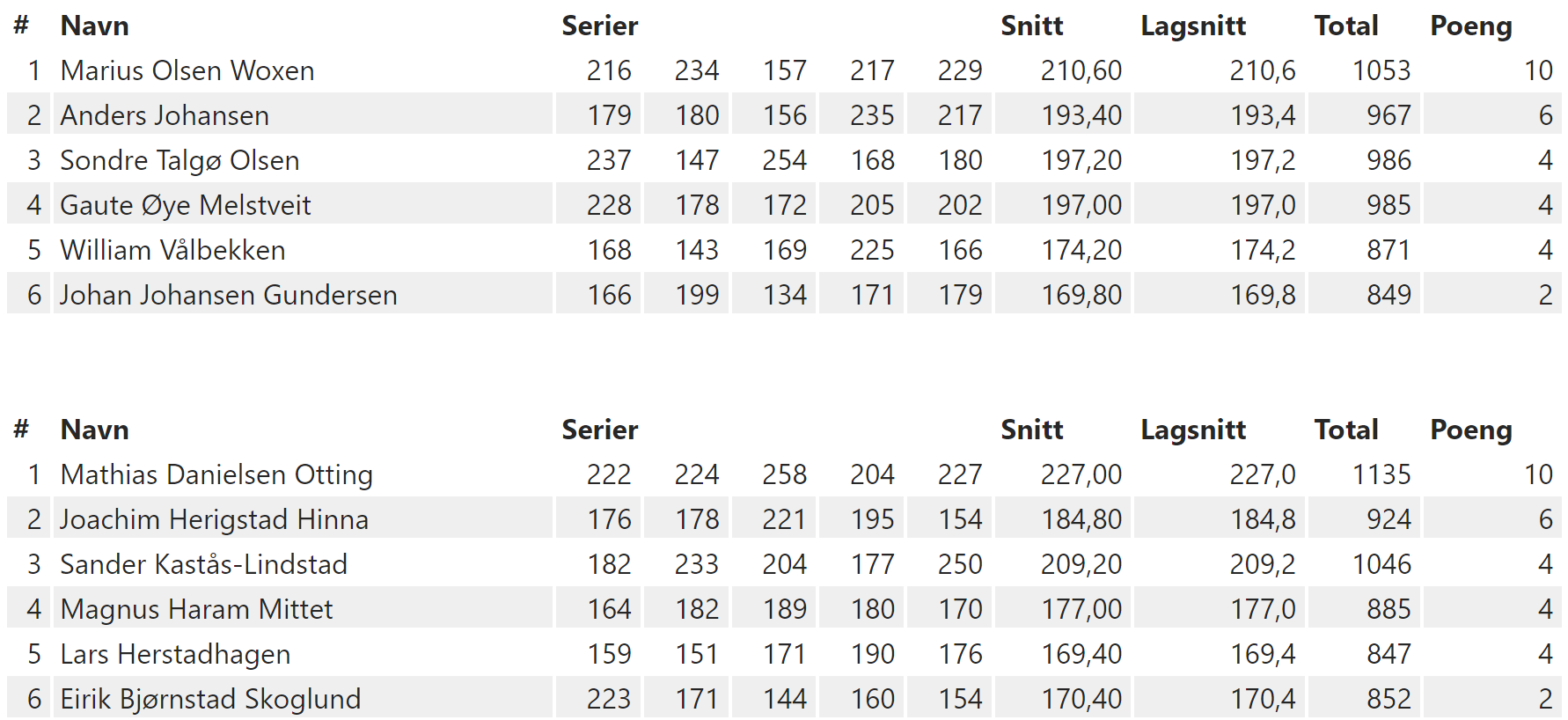Click Mathias Danielsen Otting name
Image resolution: width=1568 pixels, height=720 pixels.
point(216,474)
